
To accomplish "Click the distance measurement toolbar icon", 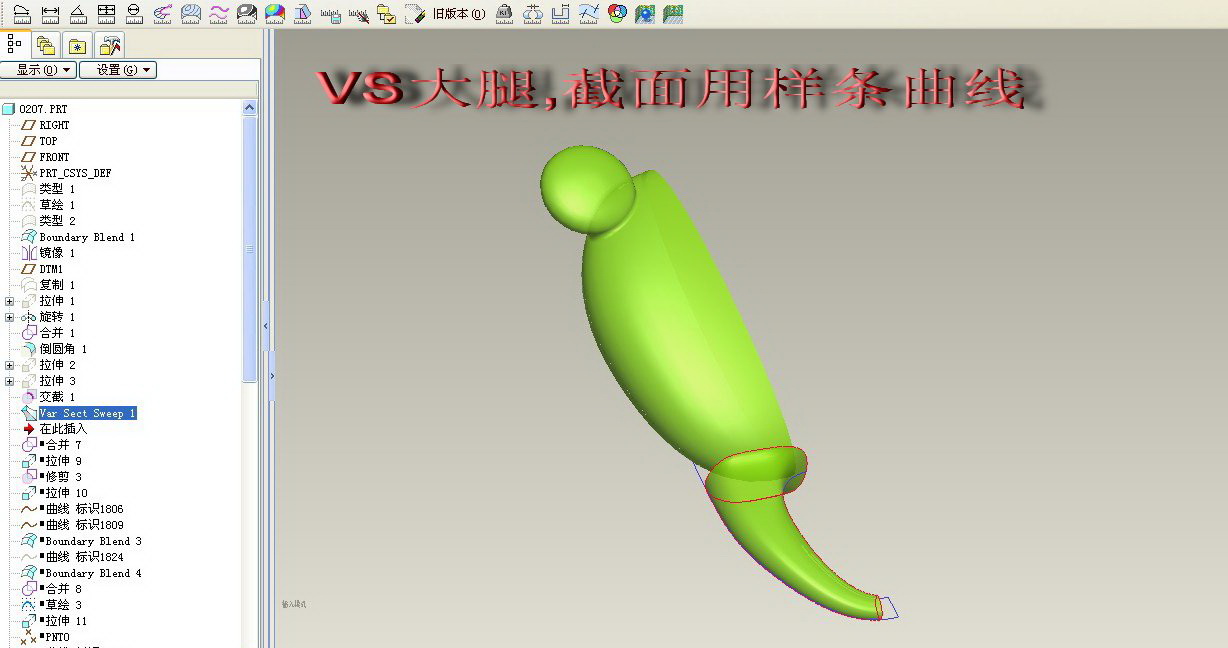I will click(21, 14).
